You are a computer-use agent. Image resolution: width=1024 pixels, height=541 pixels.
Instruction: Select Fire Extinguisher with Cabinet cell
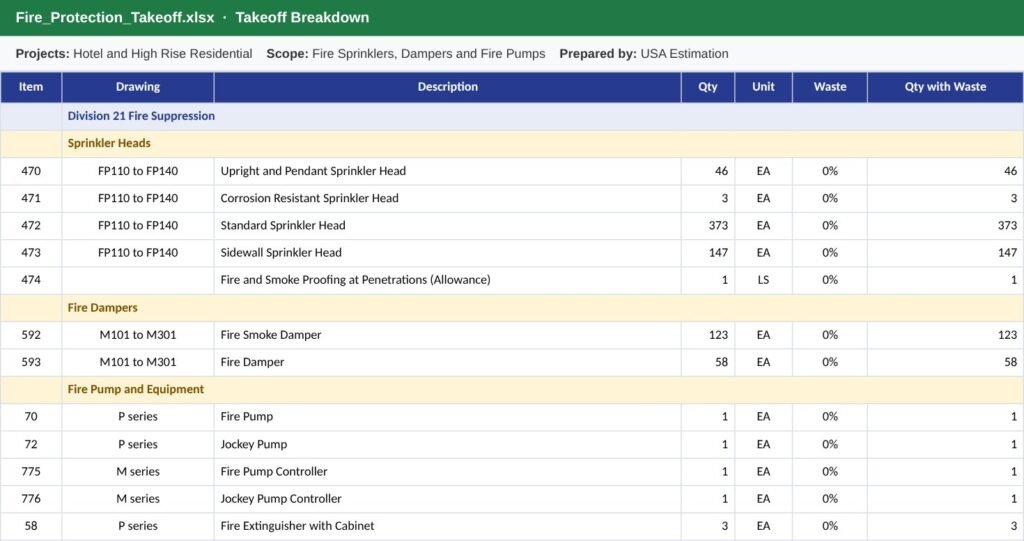[447, 526]
